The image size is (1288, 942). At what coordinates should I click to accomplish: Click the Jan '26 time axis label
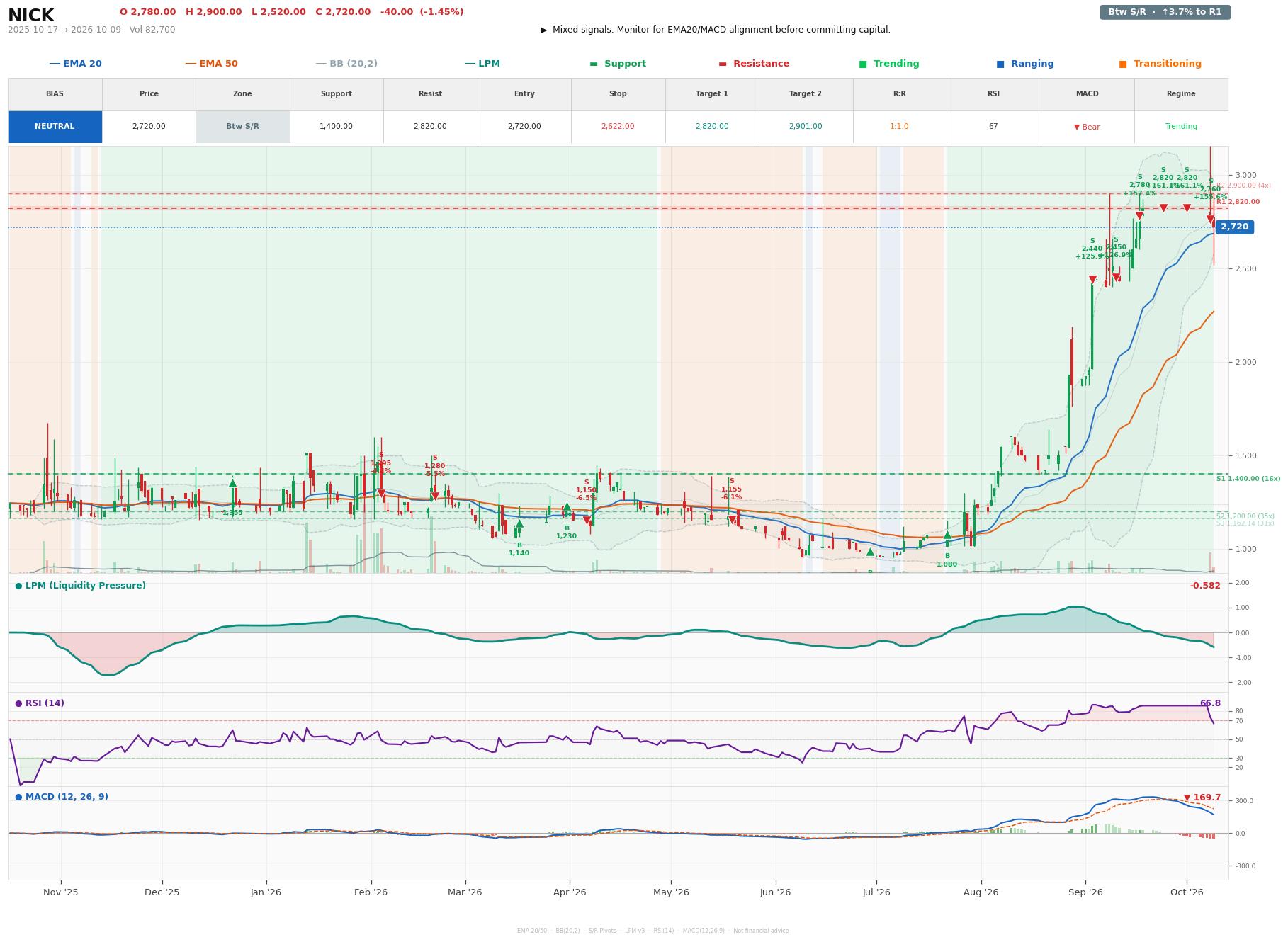(x=266, y=892)
